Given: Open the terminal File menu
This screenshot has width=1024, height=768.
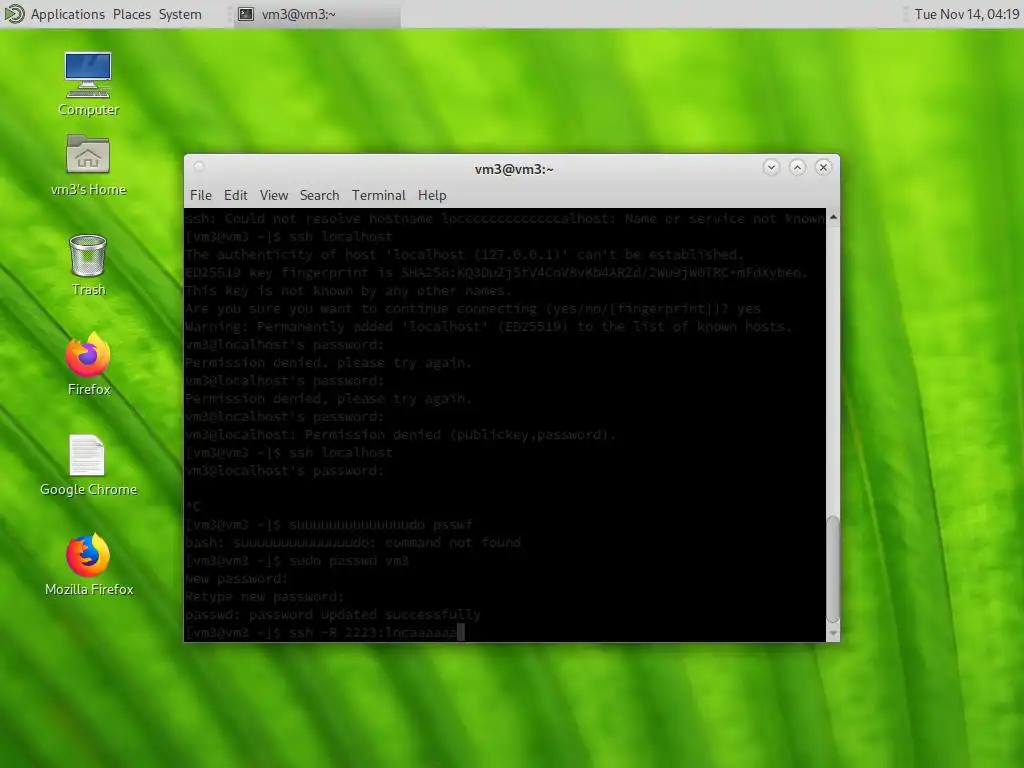Looking at the screenshot, I should coord(200,195).
